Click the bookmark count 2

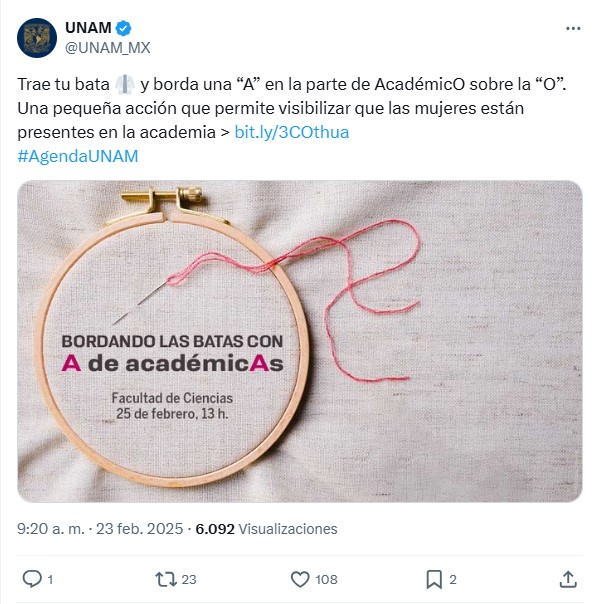453,579
